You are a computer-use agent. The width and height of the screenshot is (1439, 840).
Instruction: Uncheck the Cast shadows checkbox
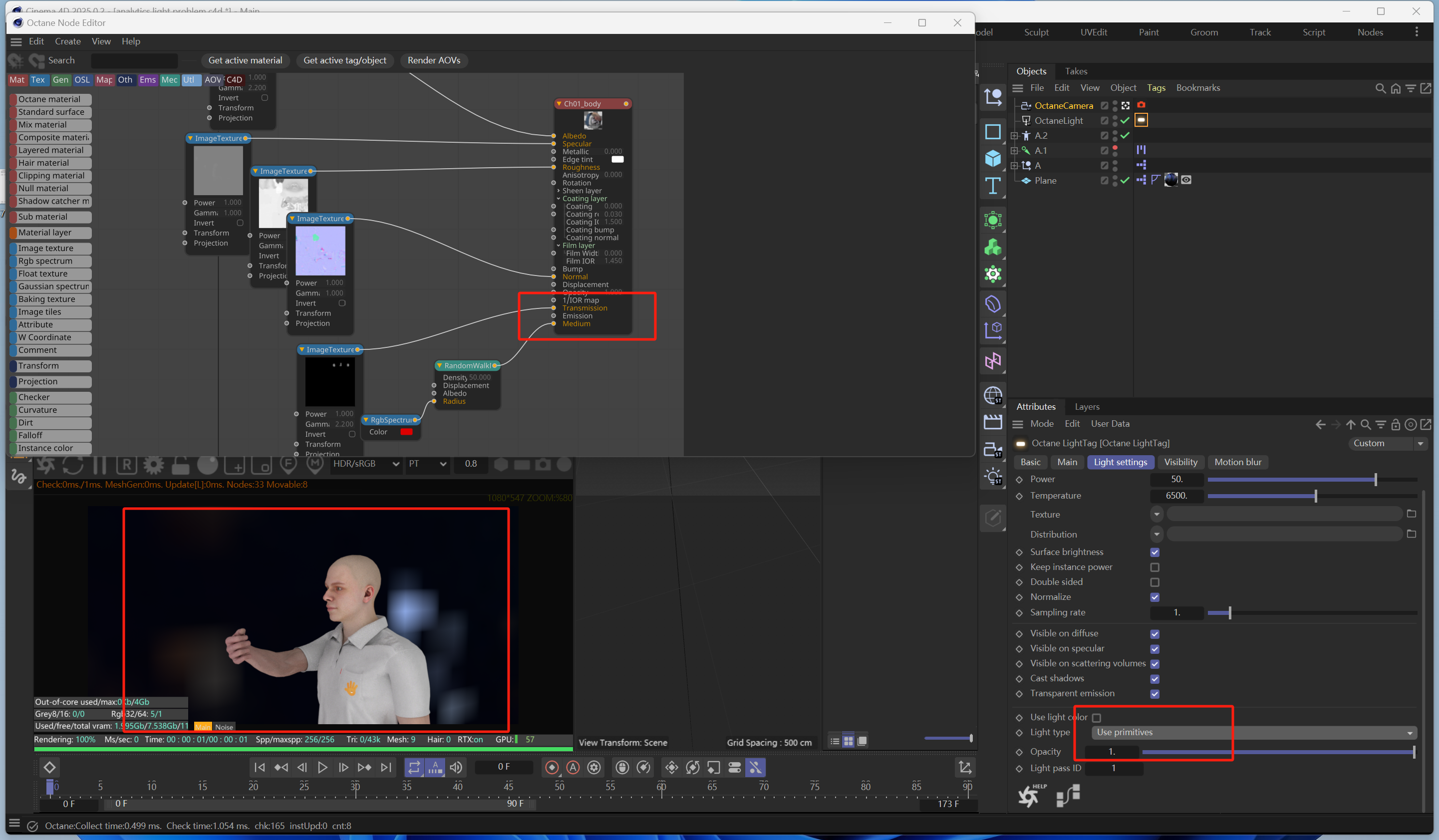tap(1154, 678)
